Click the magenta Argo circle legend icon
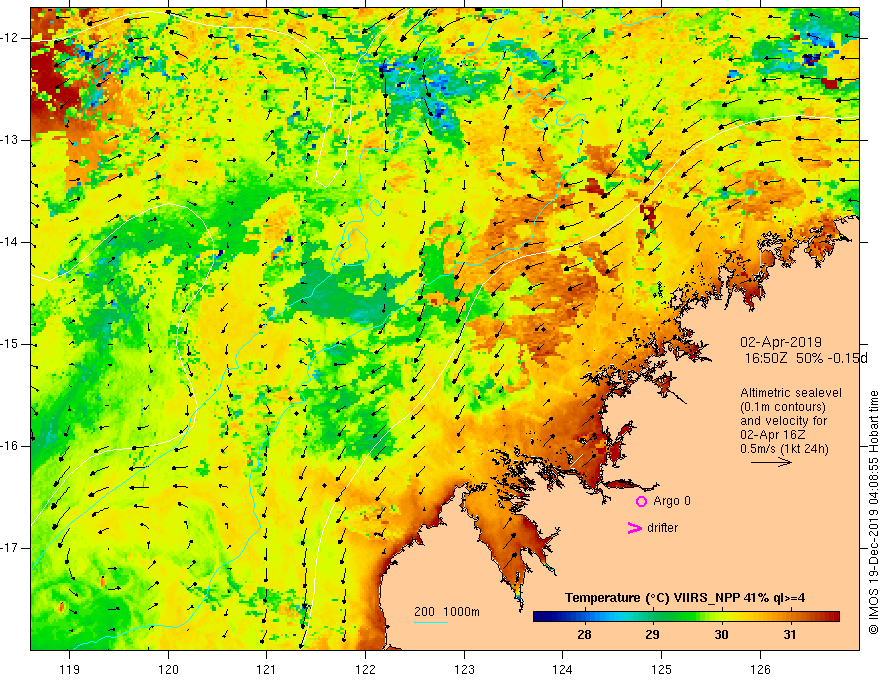This screenshot has width=880, height=680. click(641, 501)
